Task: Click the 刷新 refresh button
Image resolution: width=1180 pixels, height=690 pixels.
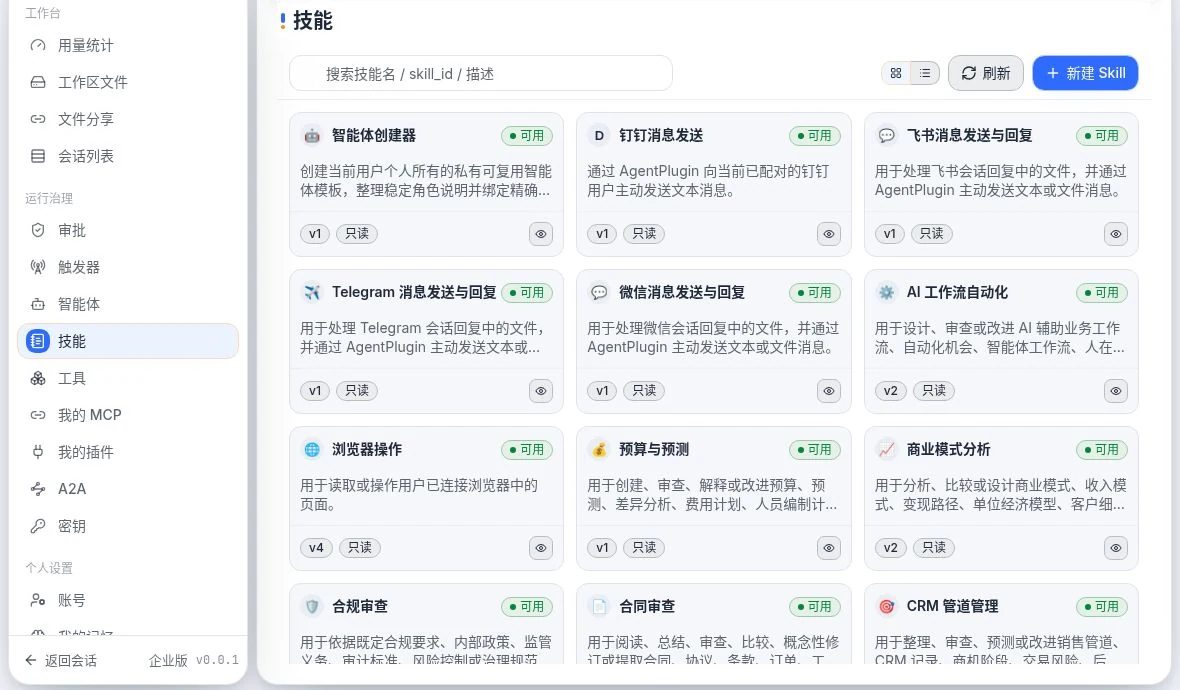Action: (x=985, y=73)
